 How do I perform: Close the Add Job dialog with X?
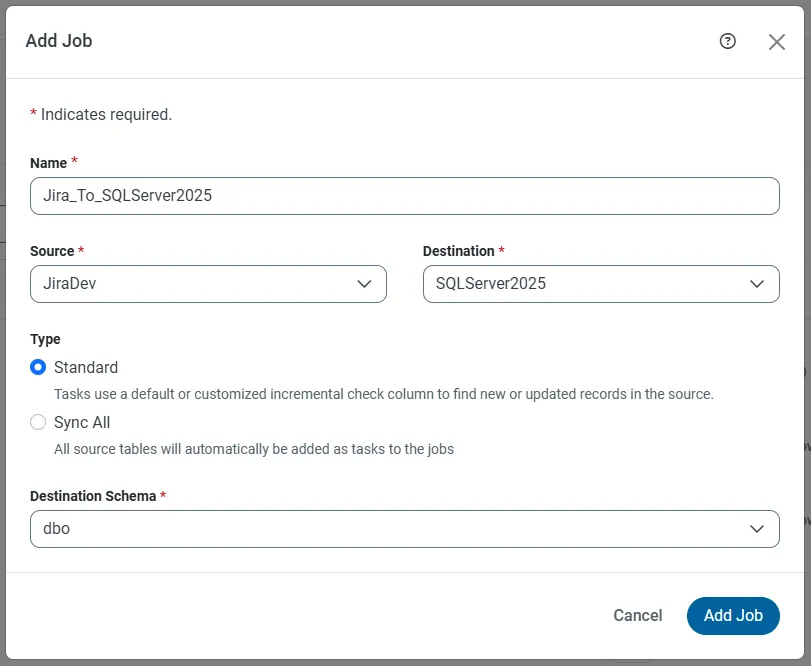(x=777, y=42)
